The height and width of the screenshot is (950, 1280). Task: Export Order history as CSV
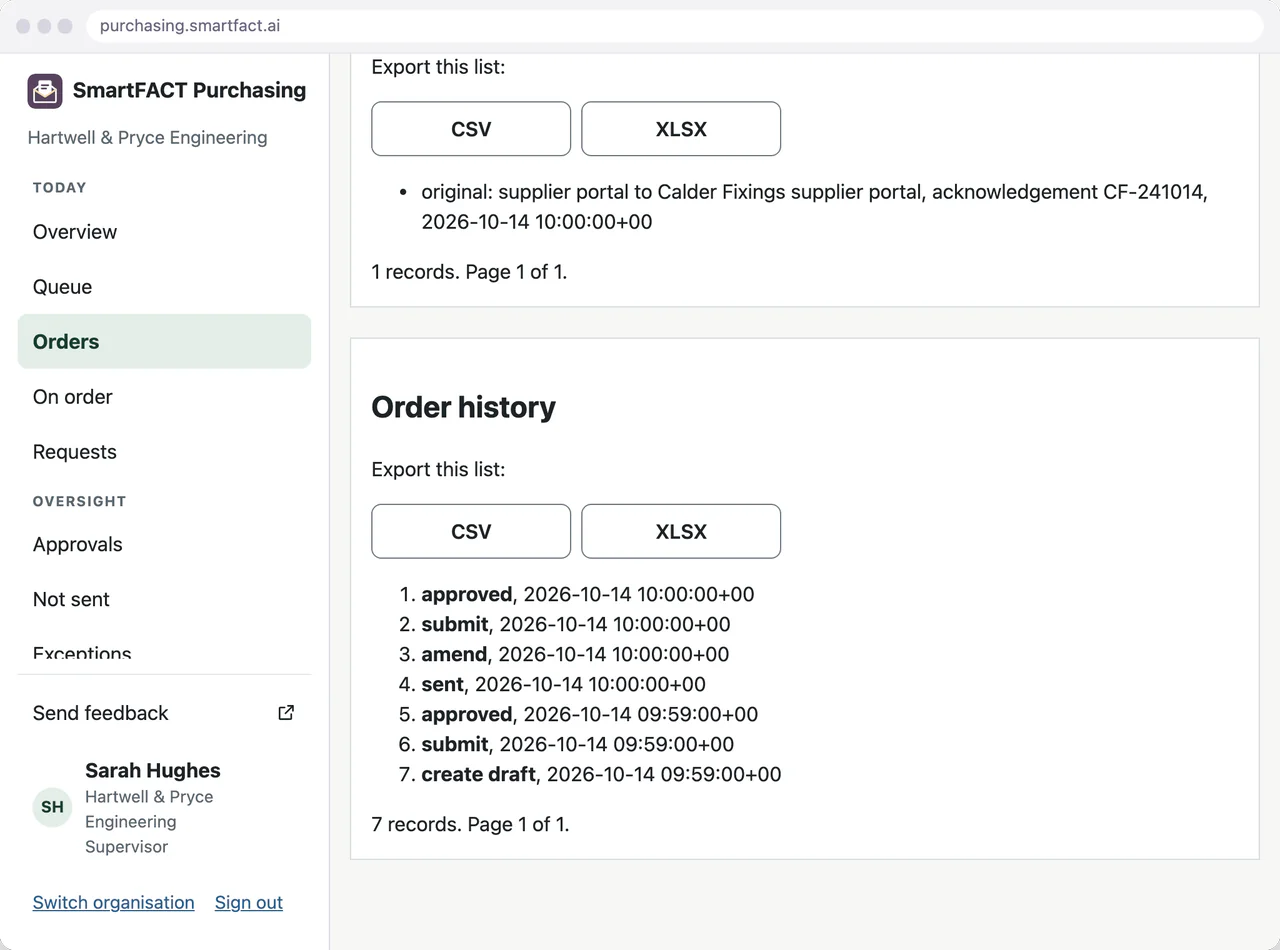pyautogui.click(x=471, y=531)
